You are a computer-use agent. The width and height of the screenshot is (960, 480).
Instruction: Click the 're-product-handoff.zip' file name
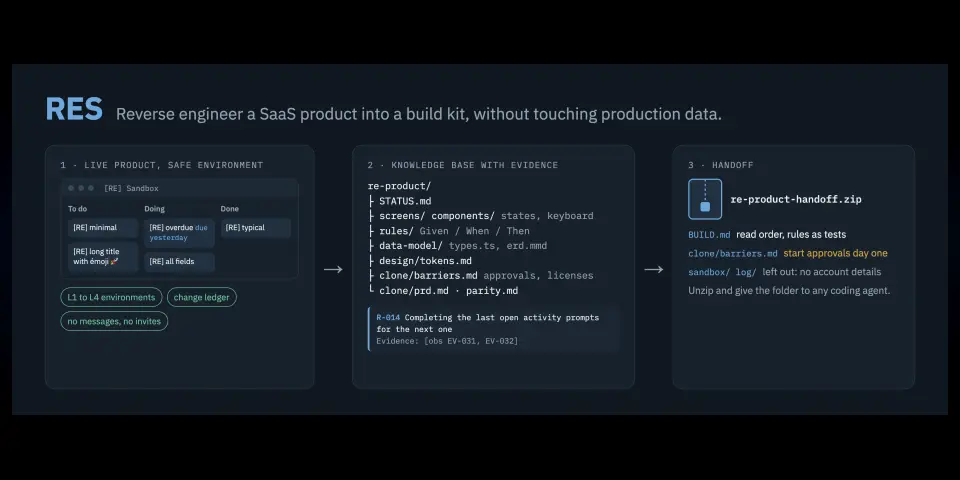[x=796, y=200]
